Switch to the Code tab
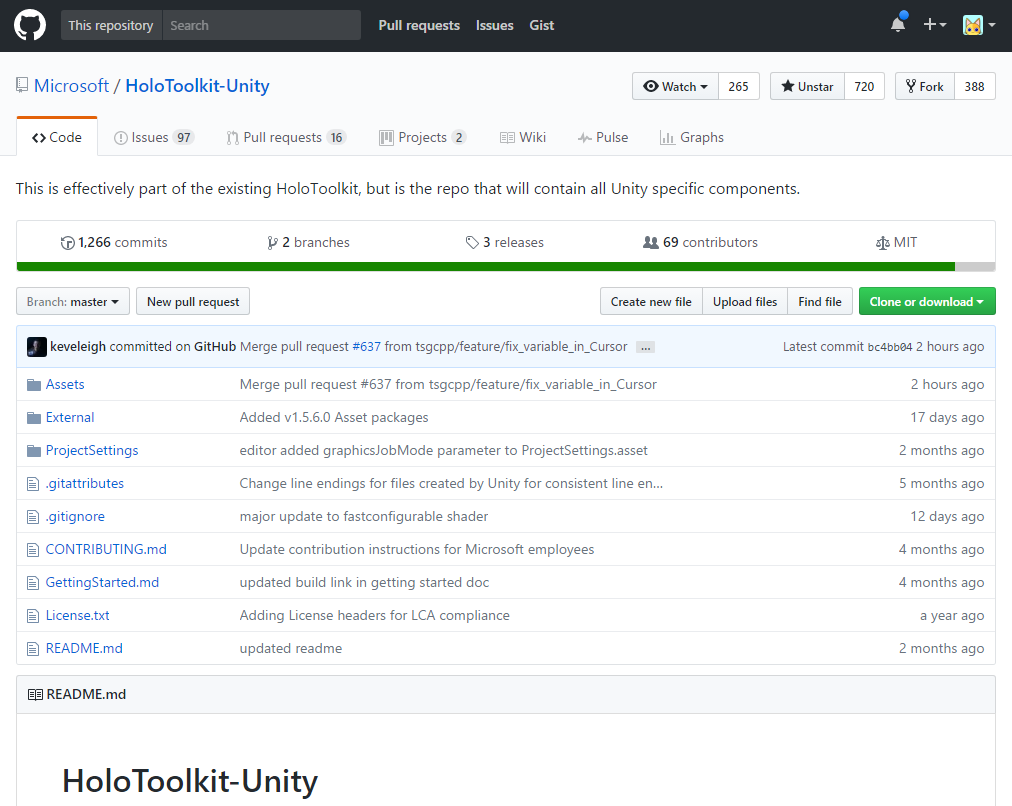 [57, 137]
